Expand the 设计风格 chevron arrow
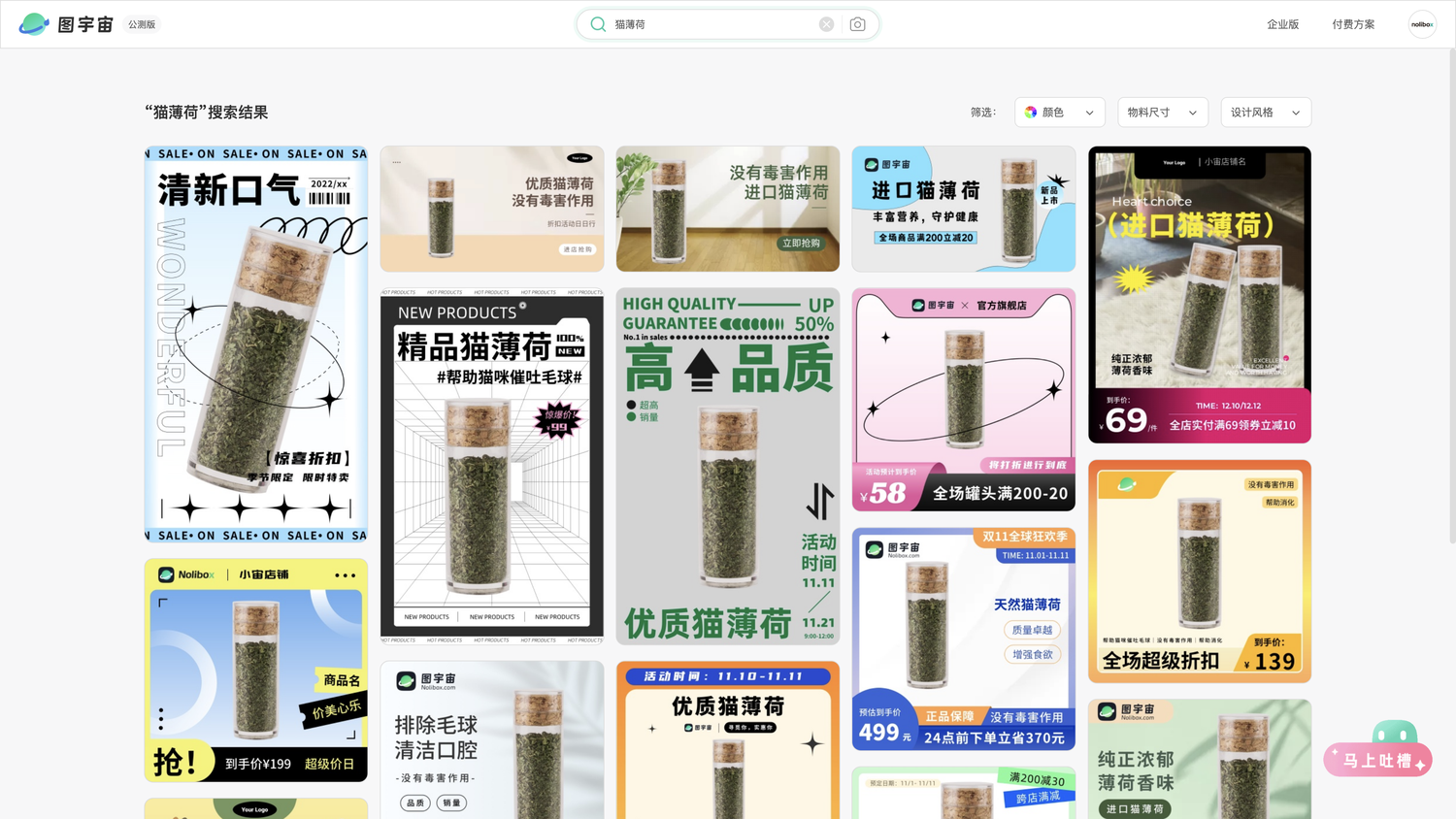This screenshot has height=819, width=1456. 1295,114
